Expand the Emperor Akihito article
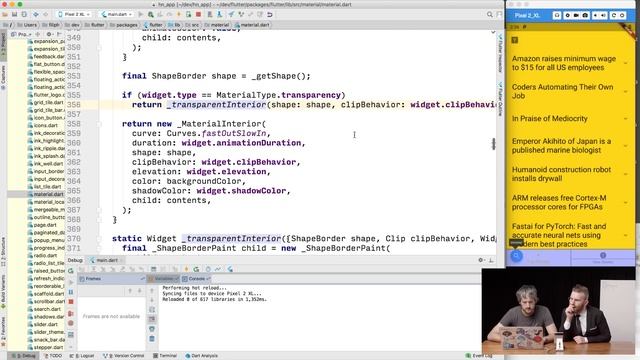 click(x=625, y=146)
